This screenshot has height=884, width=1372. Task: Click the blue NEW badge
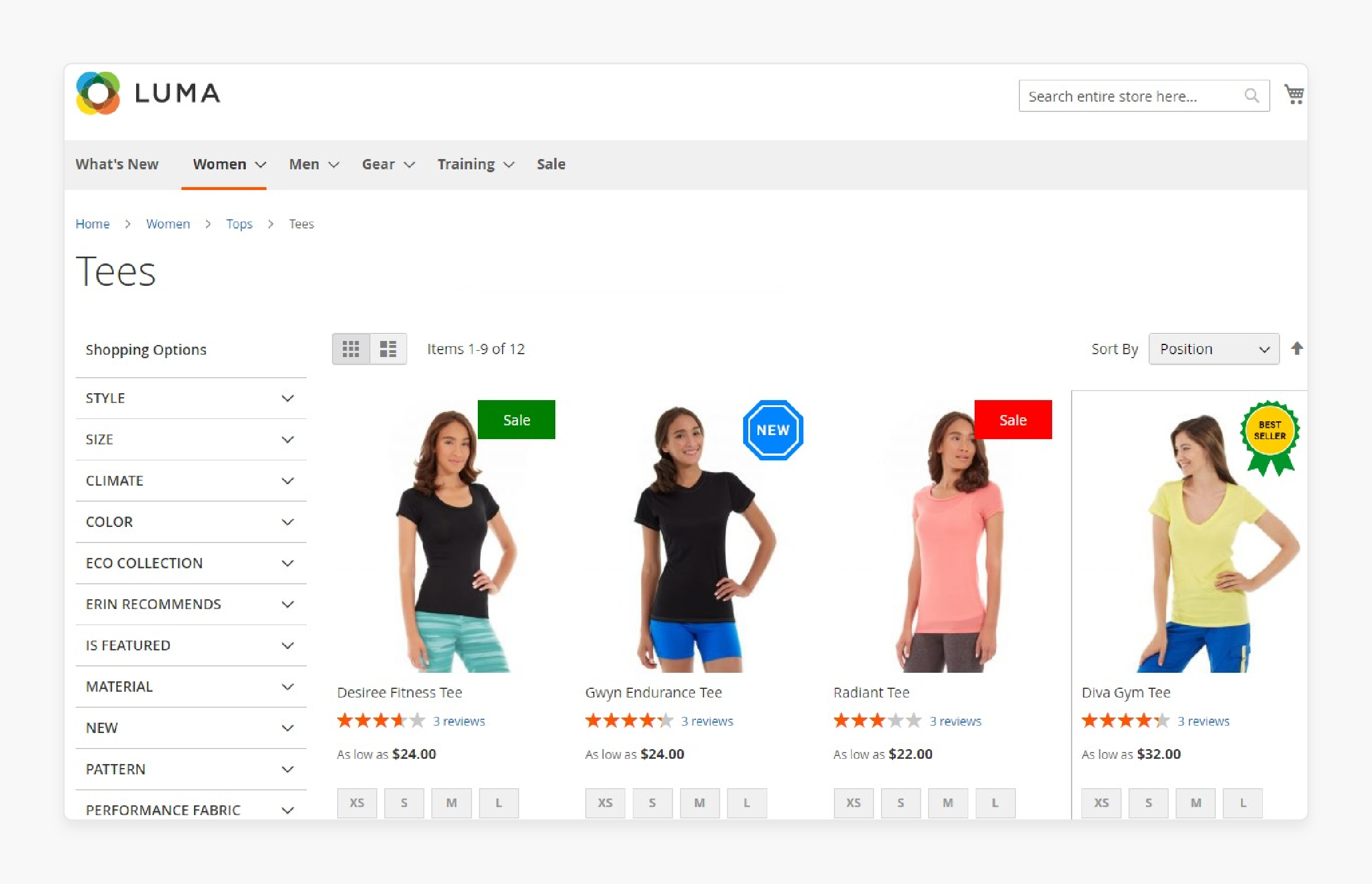(773, 430)
